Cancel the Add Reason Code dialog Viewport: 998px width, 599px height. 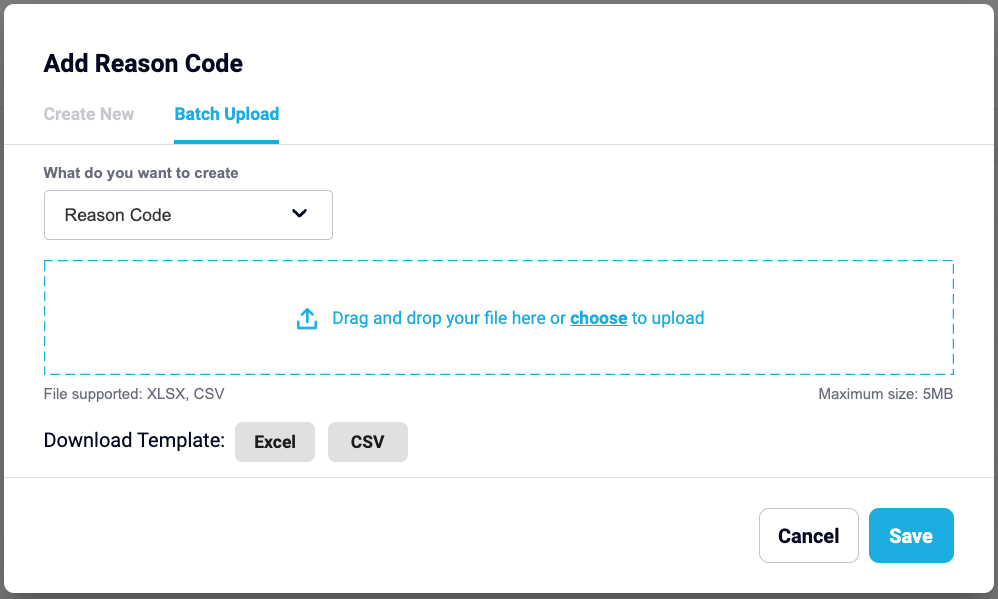pos(808,535)
